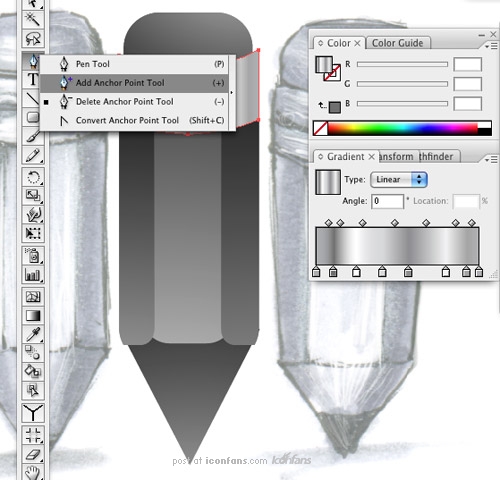Select the Pencil tool in toolbar

(33, 155)
